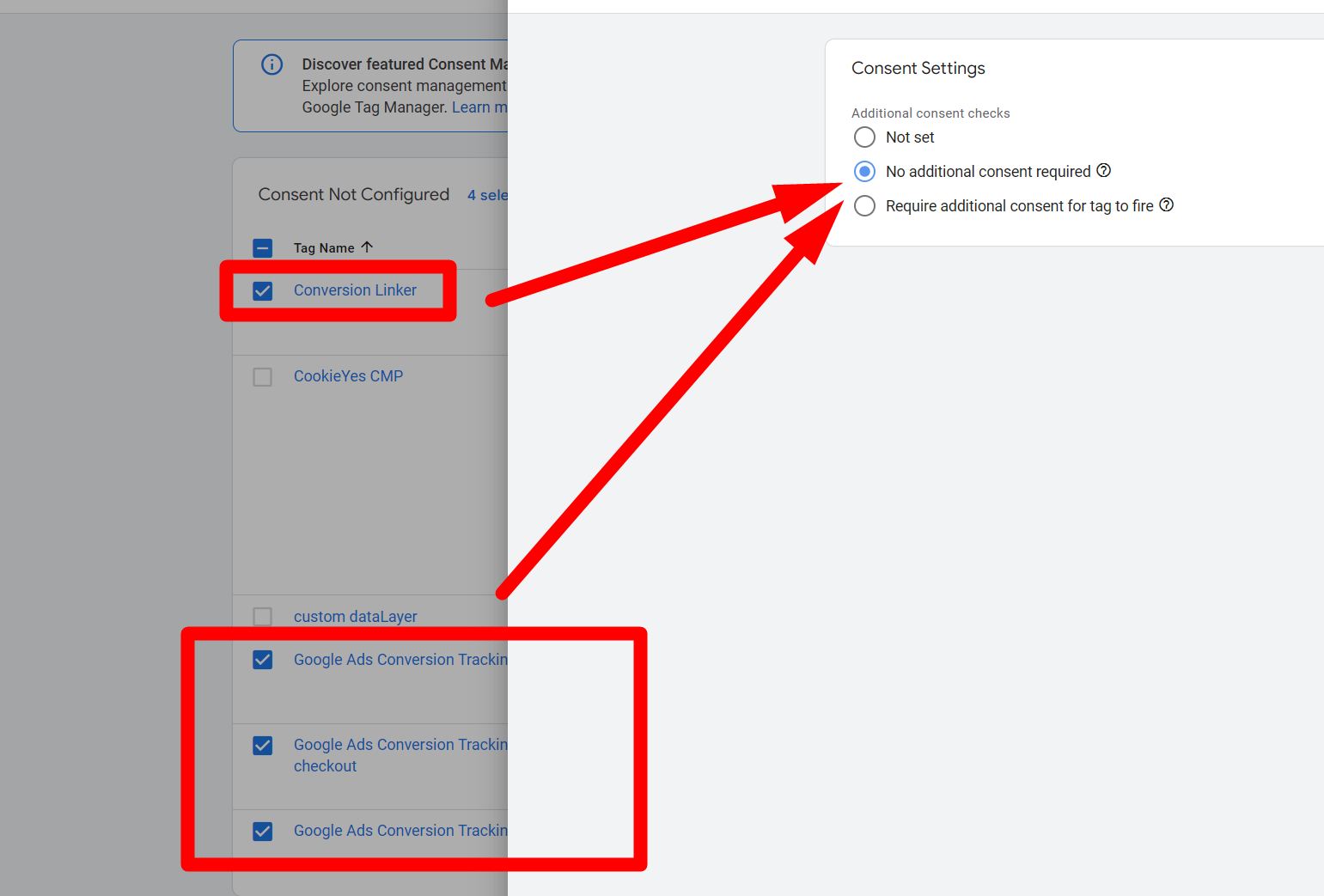Open the Conversion Linker tag
The width and height of the screenshot is (1324, 896).
point(355,290)
